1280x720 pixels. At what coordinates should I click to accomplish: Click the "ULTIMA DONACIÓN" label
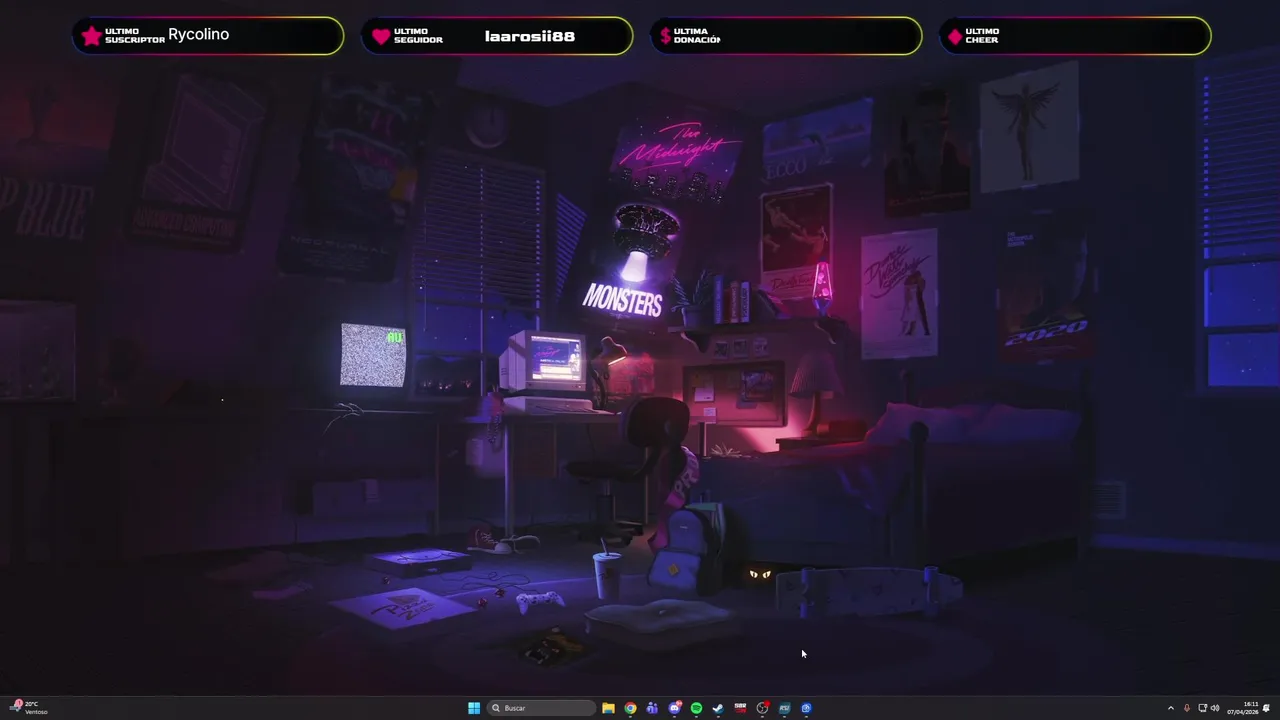(x=697, y=36)
